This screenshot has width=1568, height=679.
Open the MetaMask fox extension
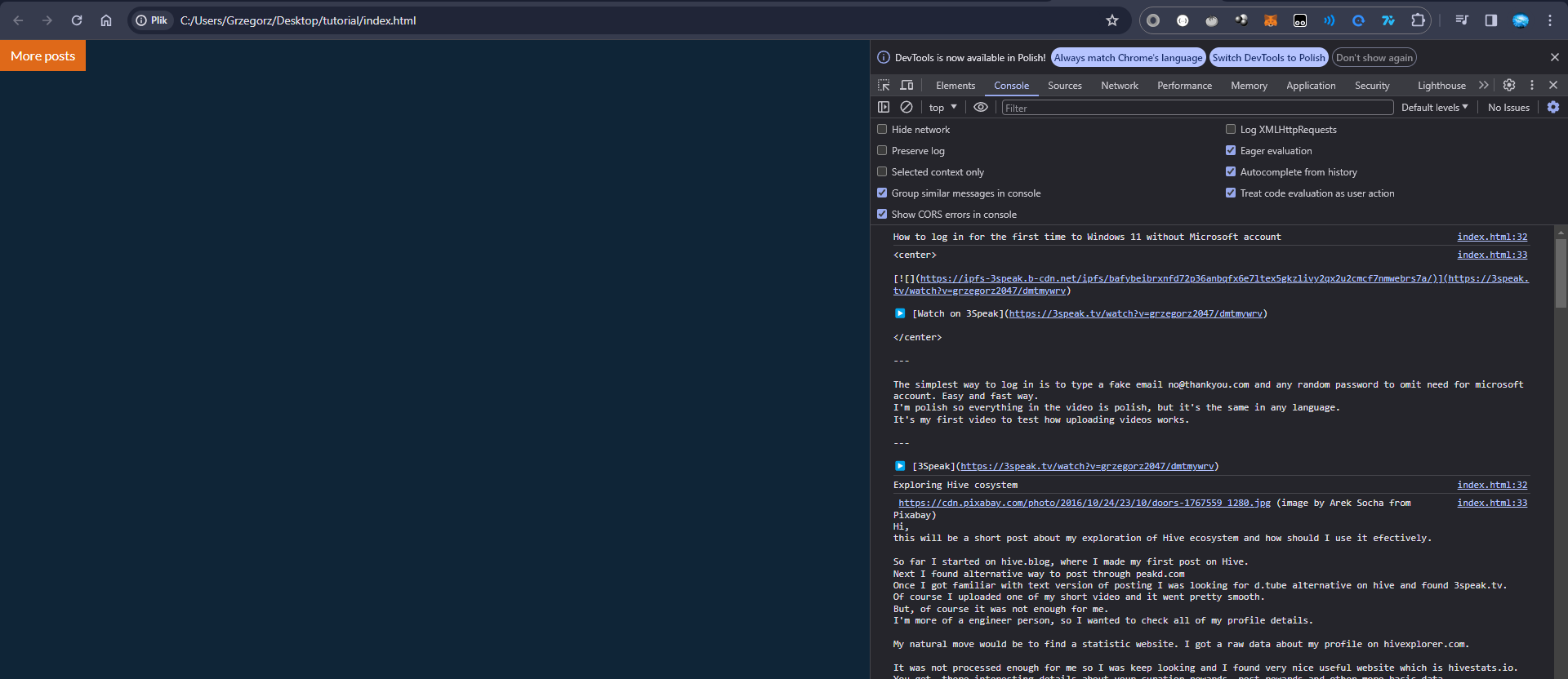[x=1271, y=20]
